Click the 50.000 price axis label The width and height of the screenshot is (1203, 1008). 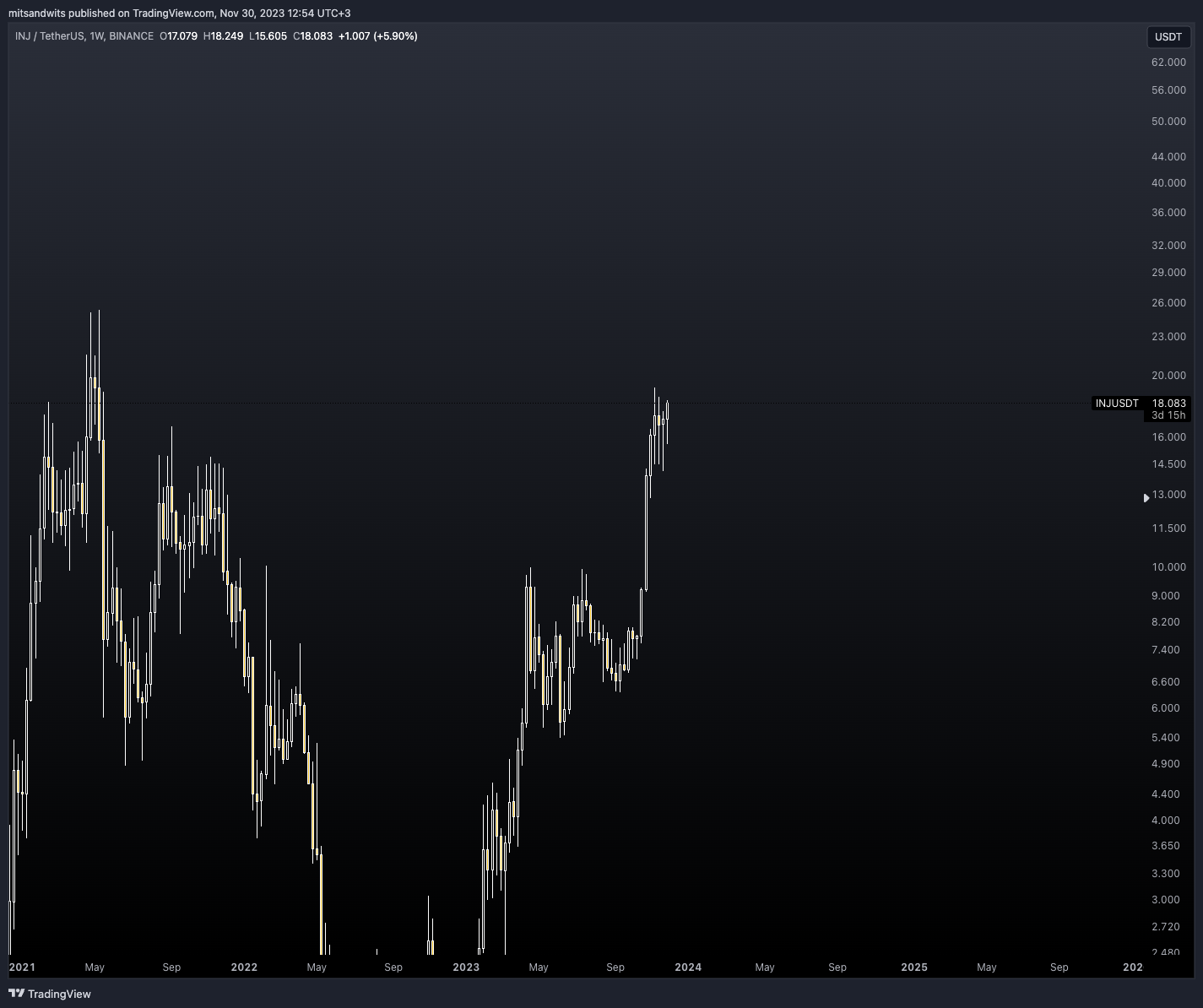point(1168,122)
